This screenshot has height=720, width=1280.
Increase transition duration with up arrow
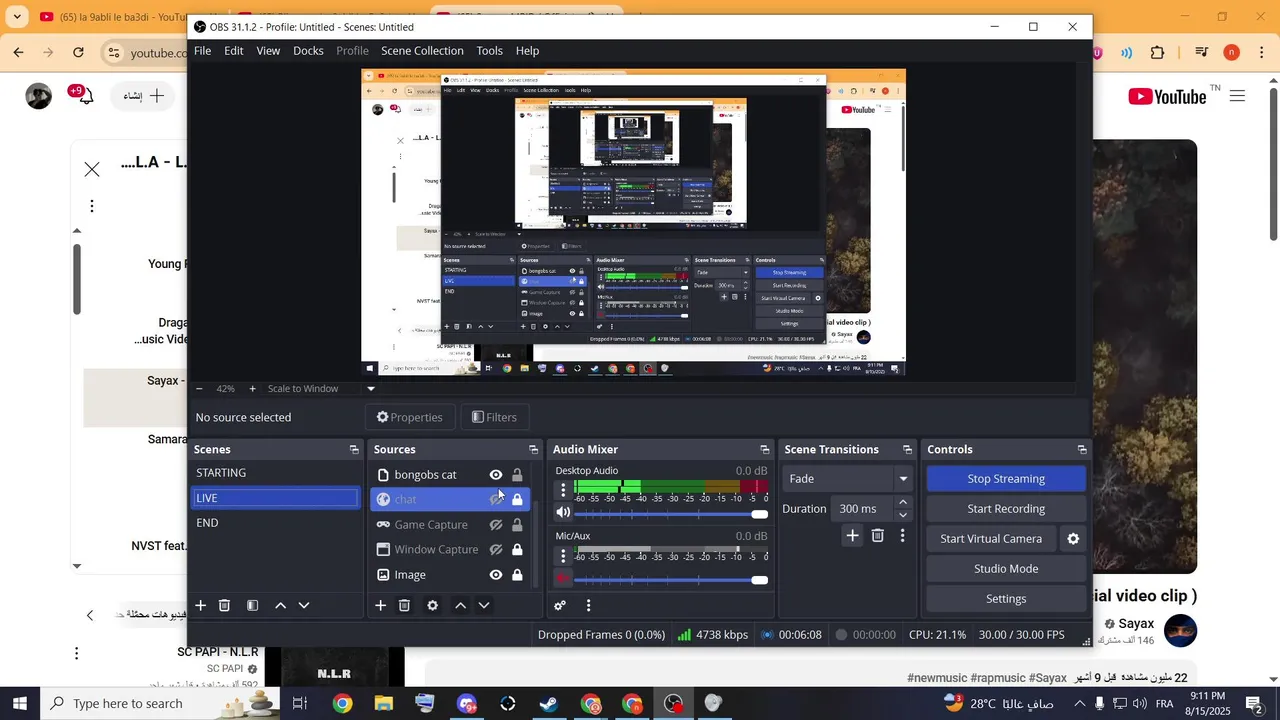click(903, 503)
